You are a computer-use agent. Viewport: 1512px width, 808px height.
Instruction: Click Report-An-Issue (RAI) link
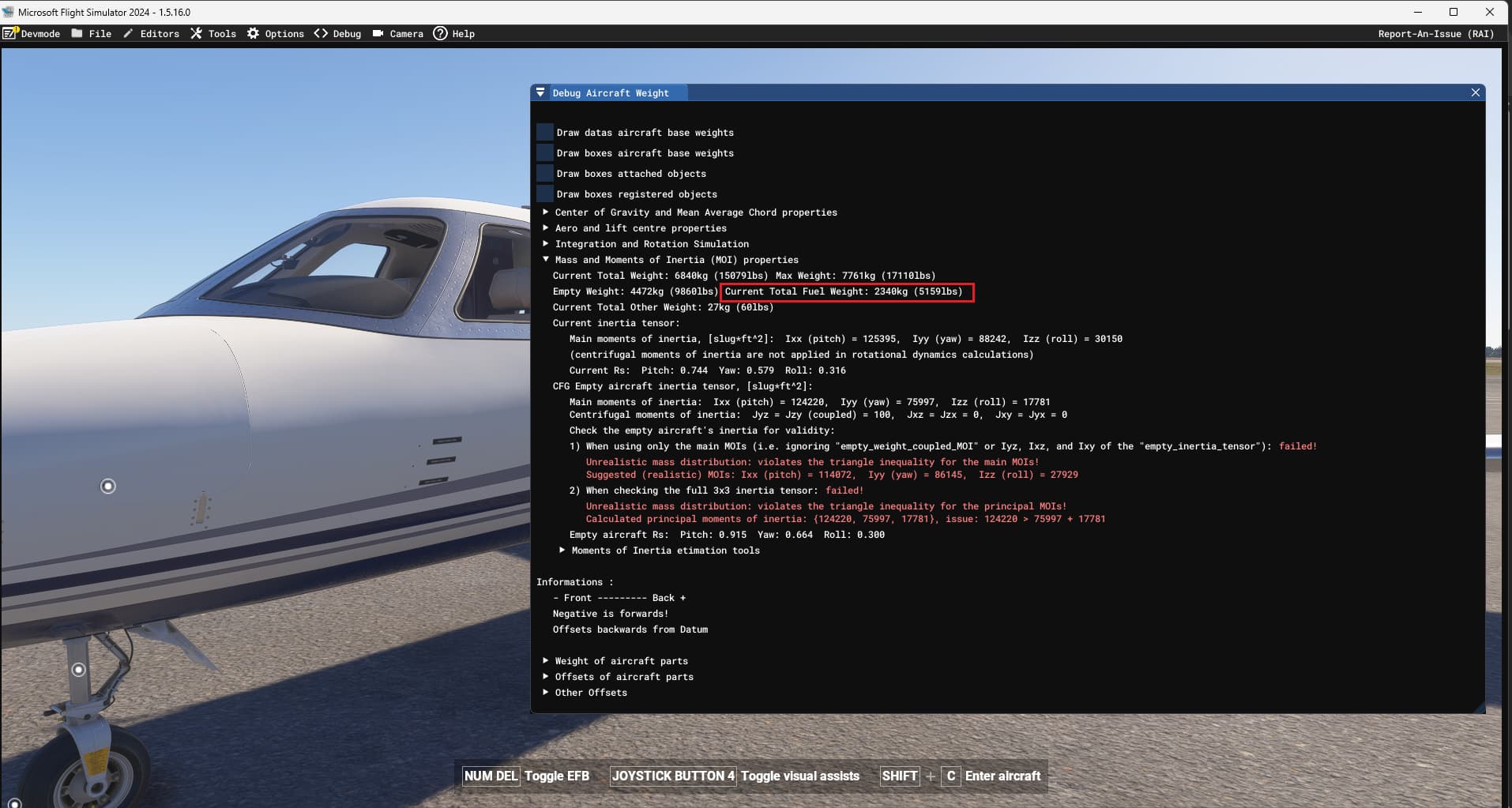click(x=1435, y=34)
